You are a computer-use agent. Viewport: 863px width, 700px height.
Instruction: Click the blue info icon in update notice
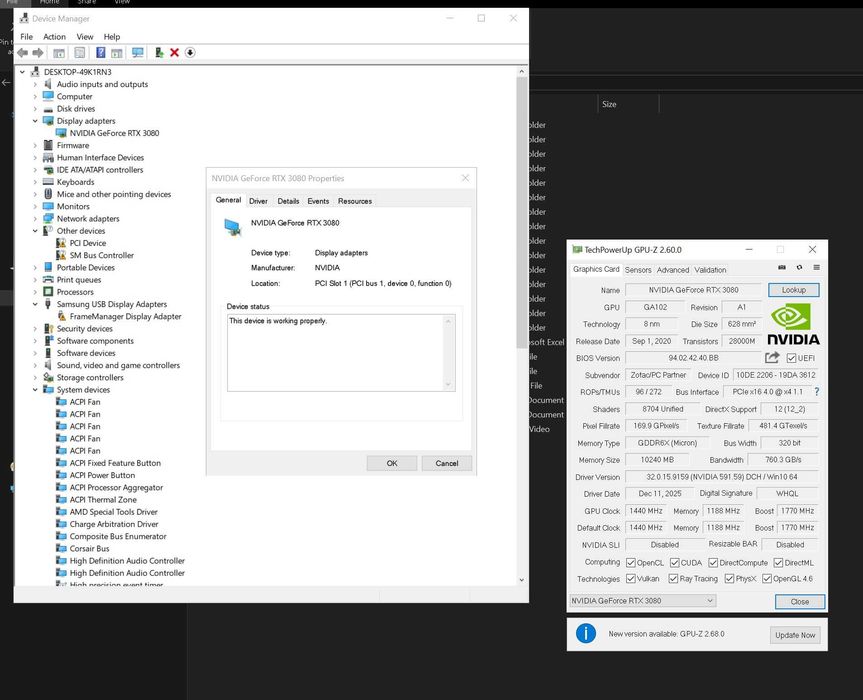pos(586,634)
